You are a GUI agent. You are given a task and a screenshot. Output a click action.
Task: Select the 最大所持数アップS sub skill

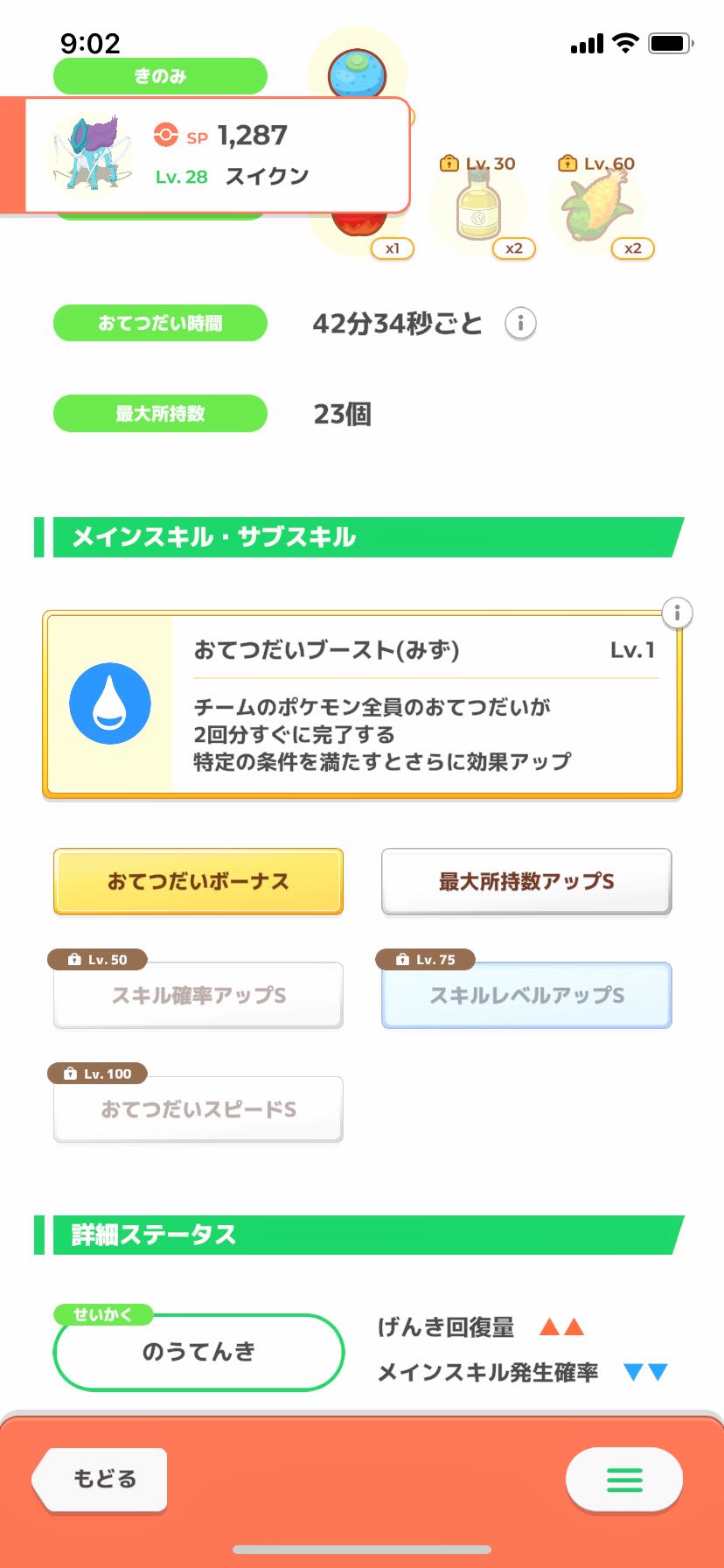pyautogui.click(x=526, y=881)
